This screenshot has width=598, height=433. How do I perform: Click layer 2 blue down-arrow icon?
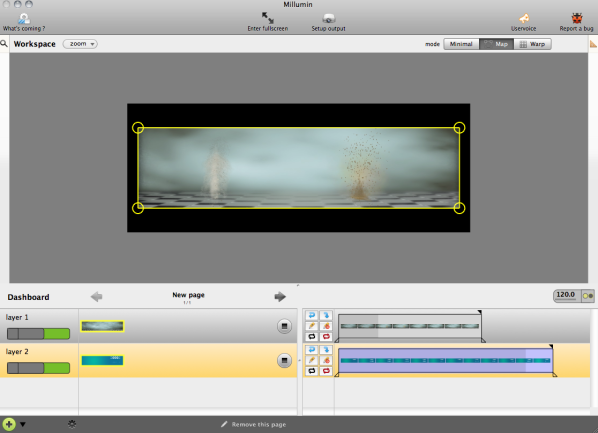[x=326, y=349]
